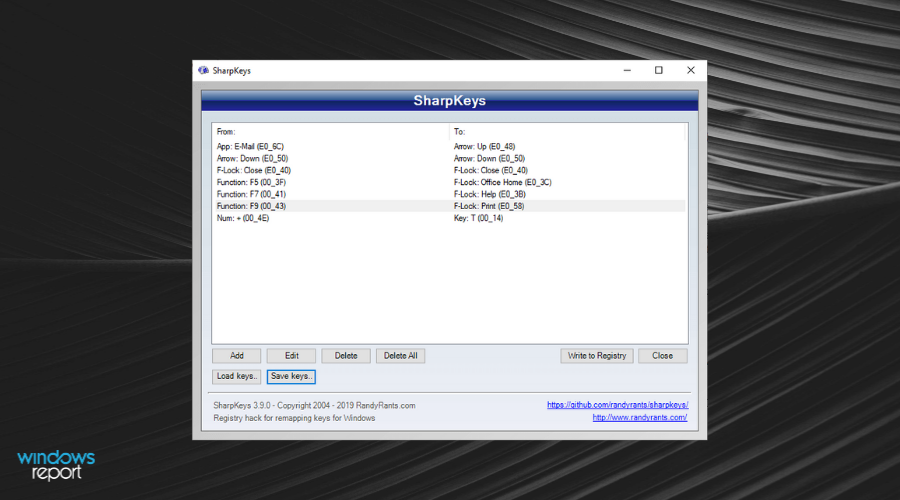This screenshot has width=900, height=500.
Task: Select the Function: F9 (00_43) row
Action: coord(449,206)
